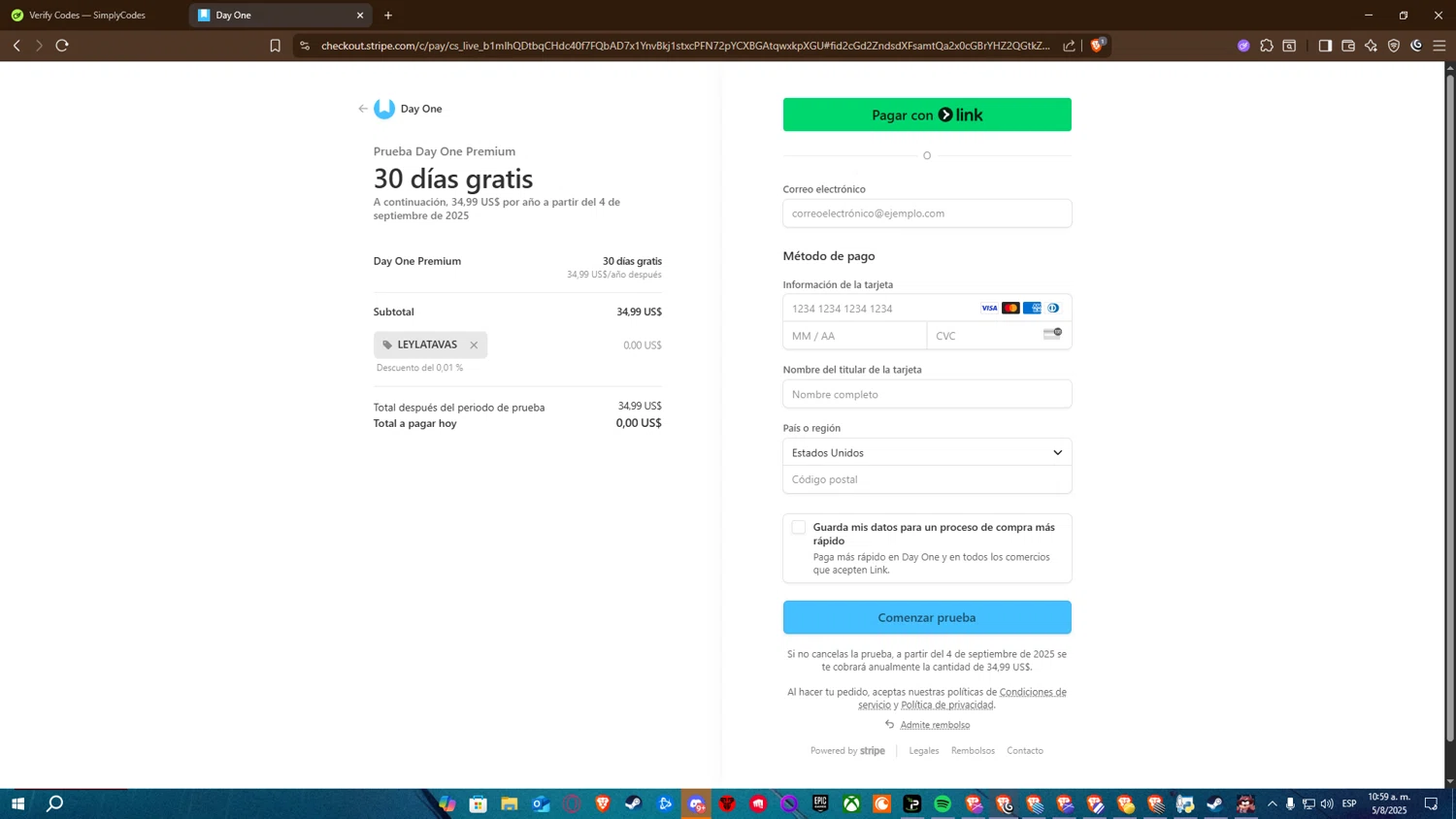Click the CVC card hint icon
Image resolution: width=1456 pixels, height=819 pixels.
(1052, 334)
